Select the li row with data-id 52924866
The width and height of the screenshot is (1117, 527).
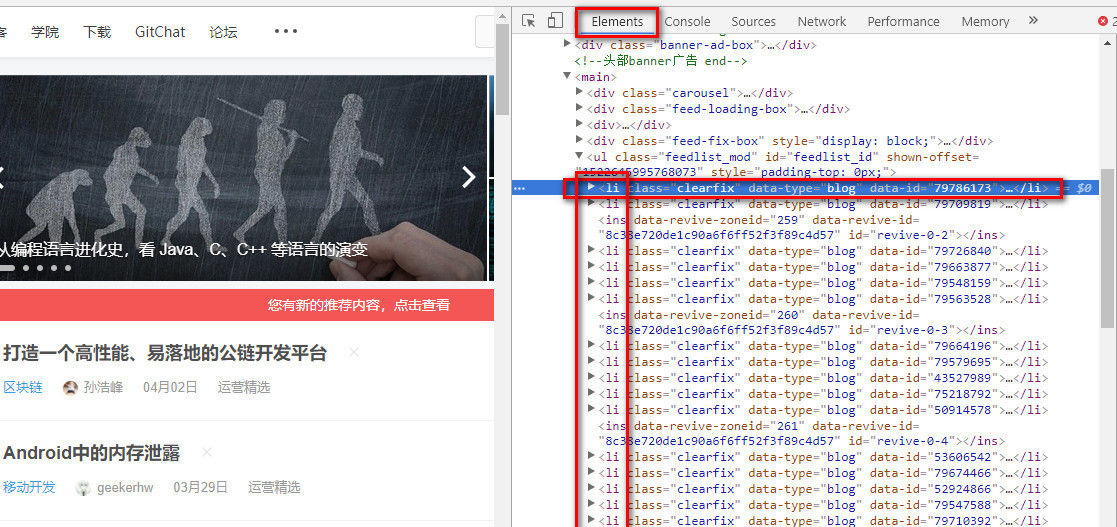click(823, 489)
